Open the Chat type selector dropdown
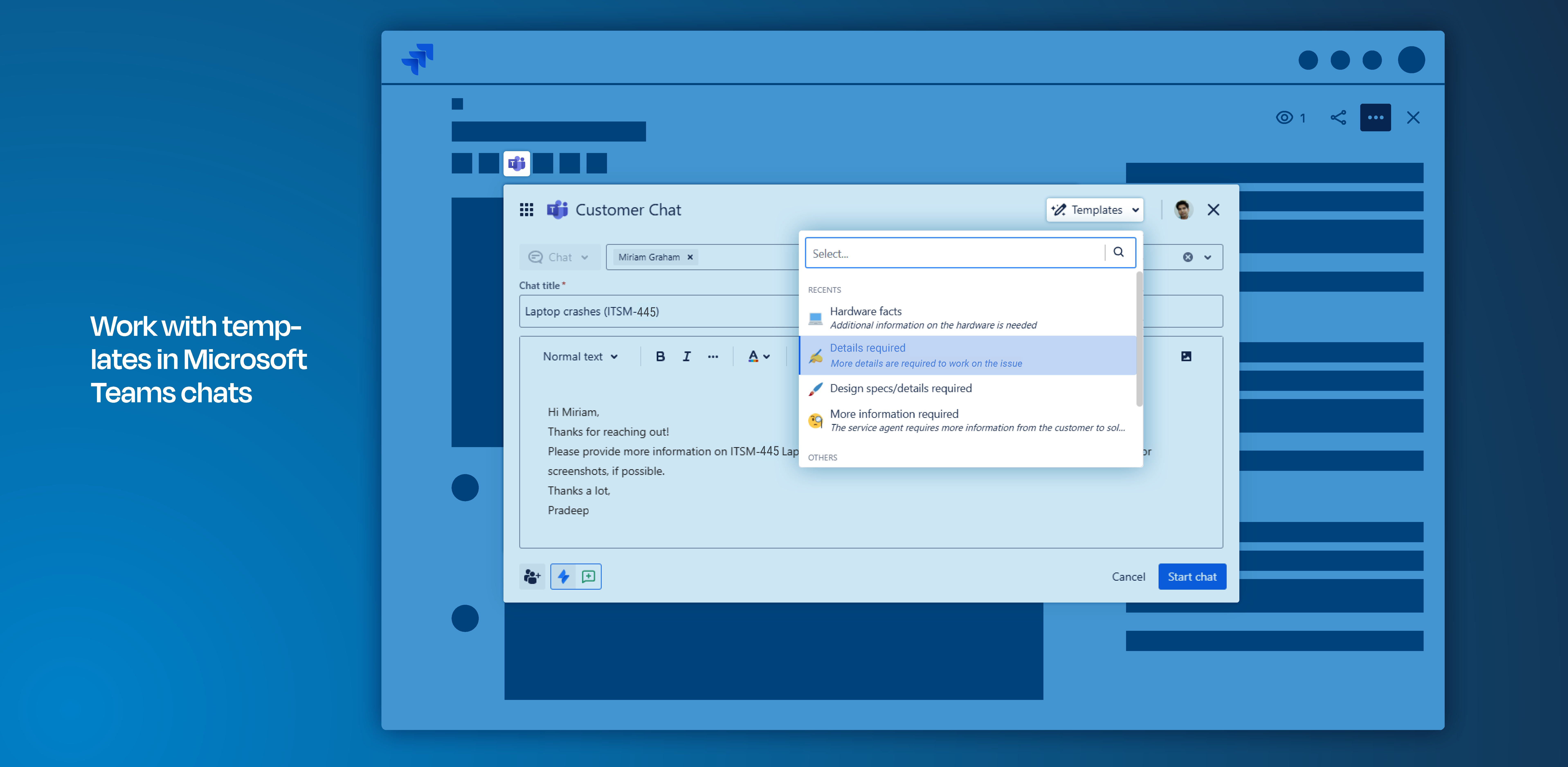The height and width of the screenshot is (767, 1568). click(x=559, y=257)
